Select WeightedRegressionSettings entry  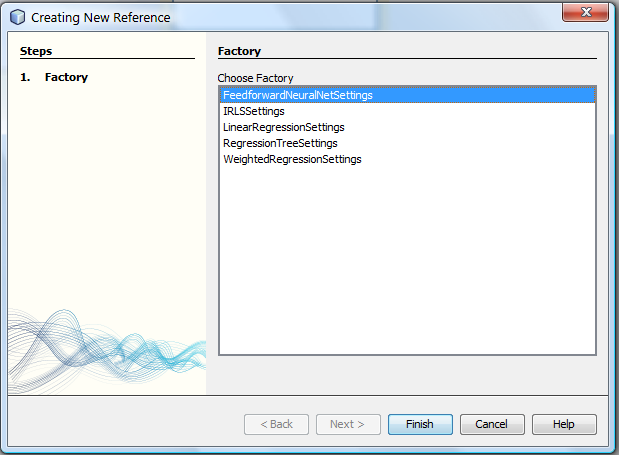407,159
